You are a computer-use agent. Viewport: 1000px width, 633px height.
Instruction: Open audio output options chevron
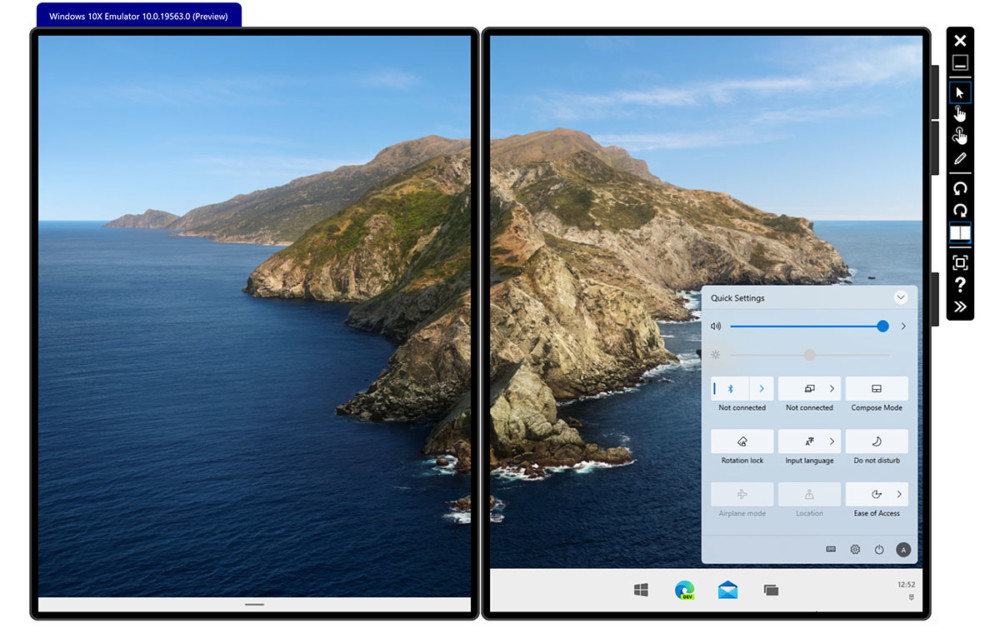tap(903, 326)
